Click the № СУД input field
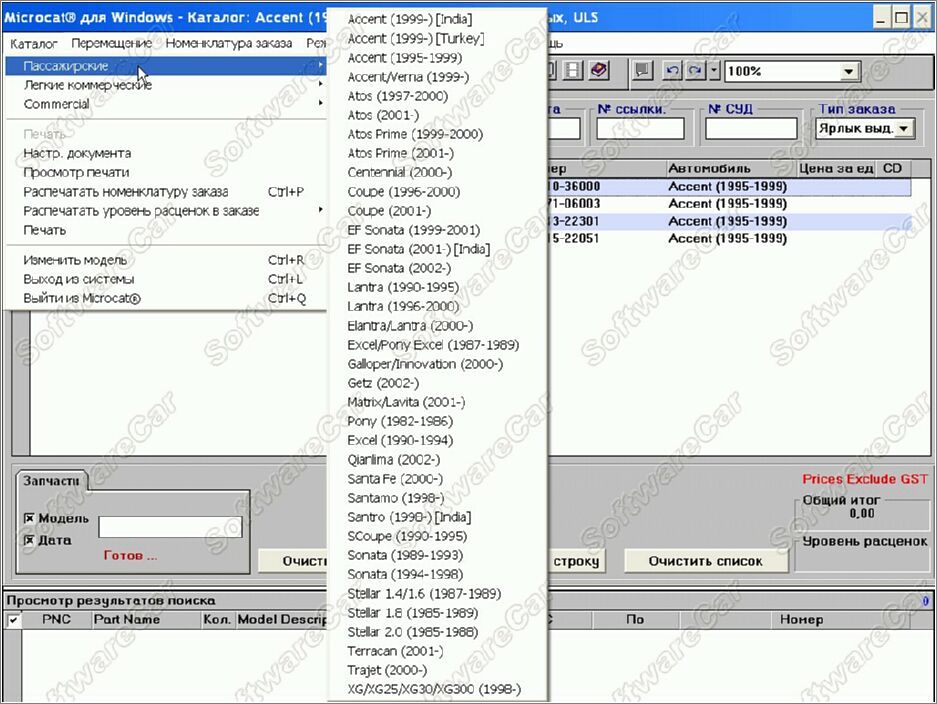The image size is (937, 704). click(x=750, y=129)
